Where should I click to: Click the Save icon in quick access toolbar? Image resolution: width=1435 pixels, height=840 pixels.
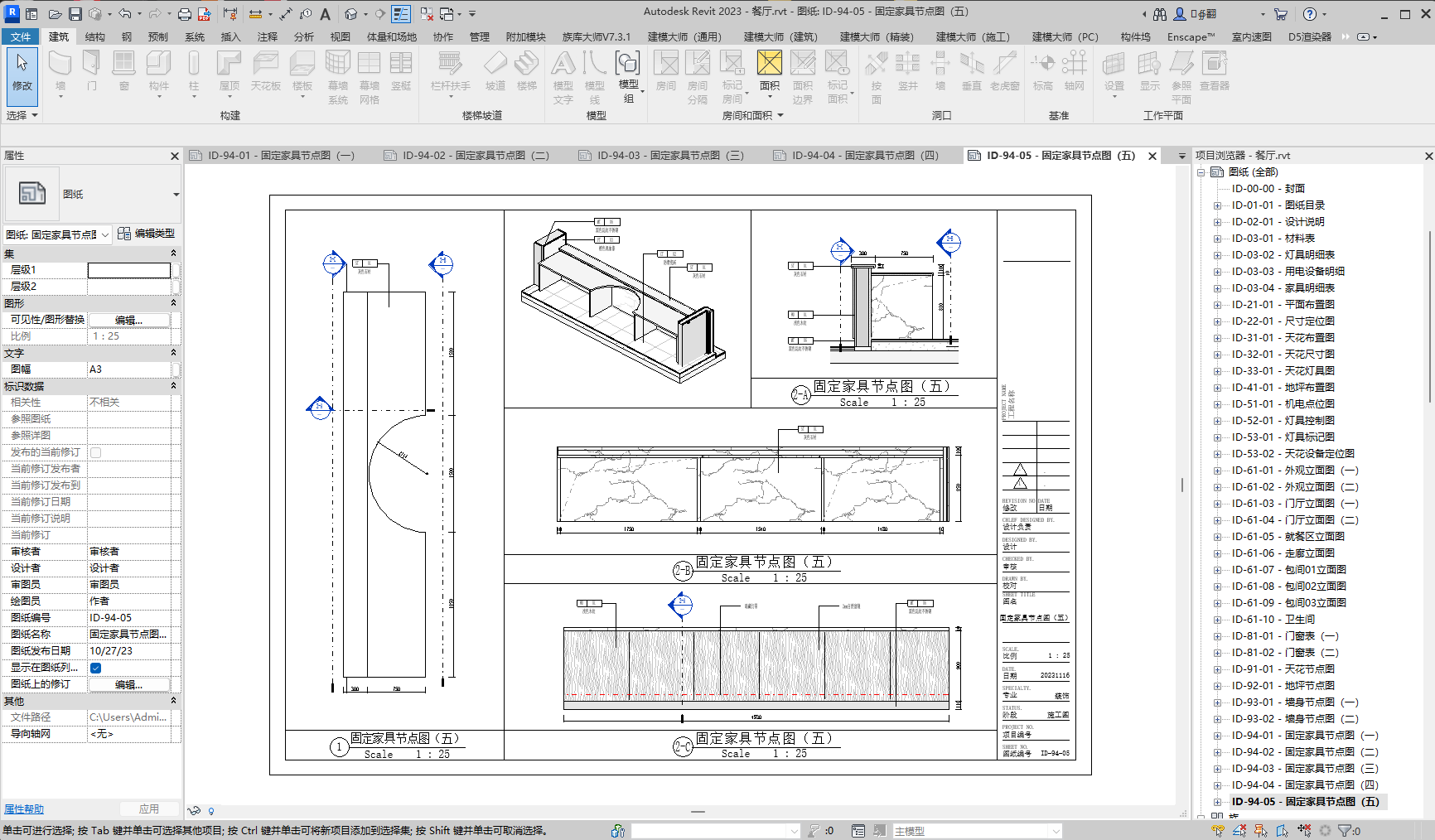coord(75,14)
